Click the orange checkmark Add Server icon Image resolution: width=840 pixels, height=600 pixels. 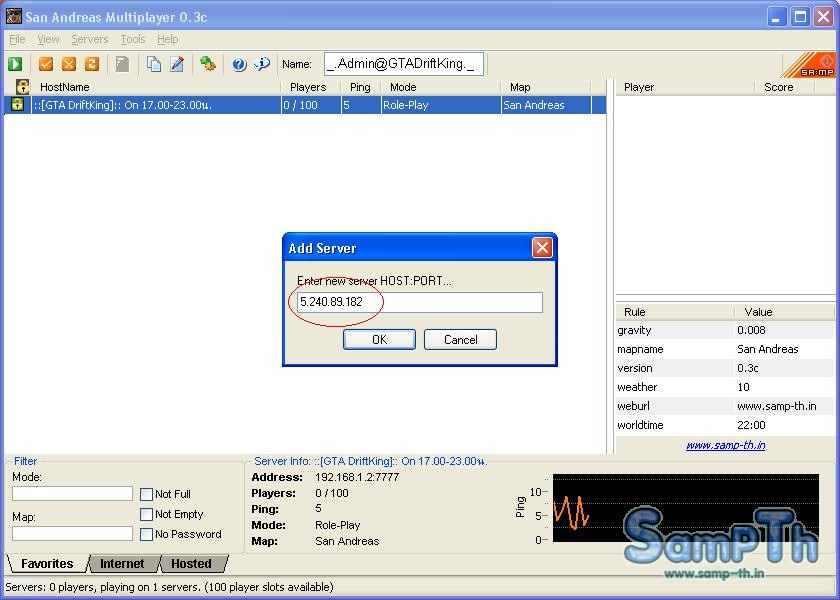46,64
